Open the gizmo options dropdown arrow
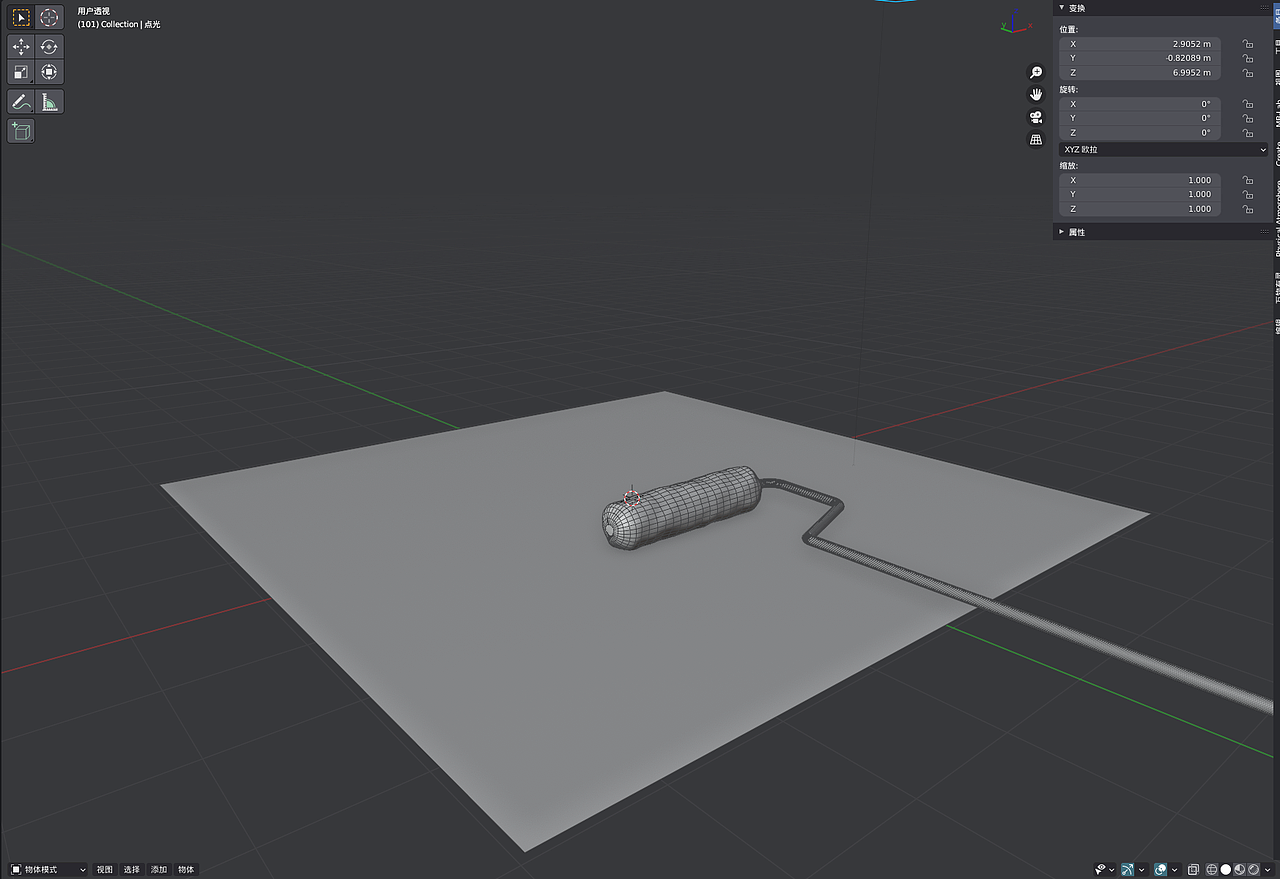The image size is (1280, 879). (x=1141, y=870)
